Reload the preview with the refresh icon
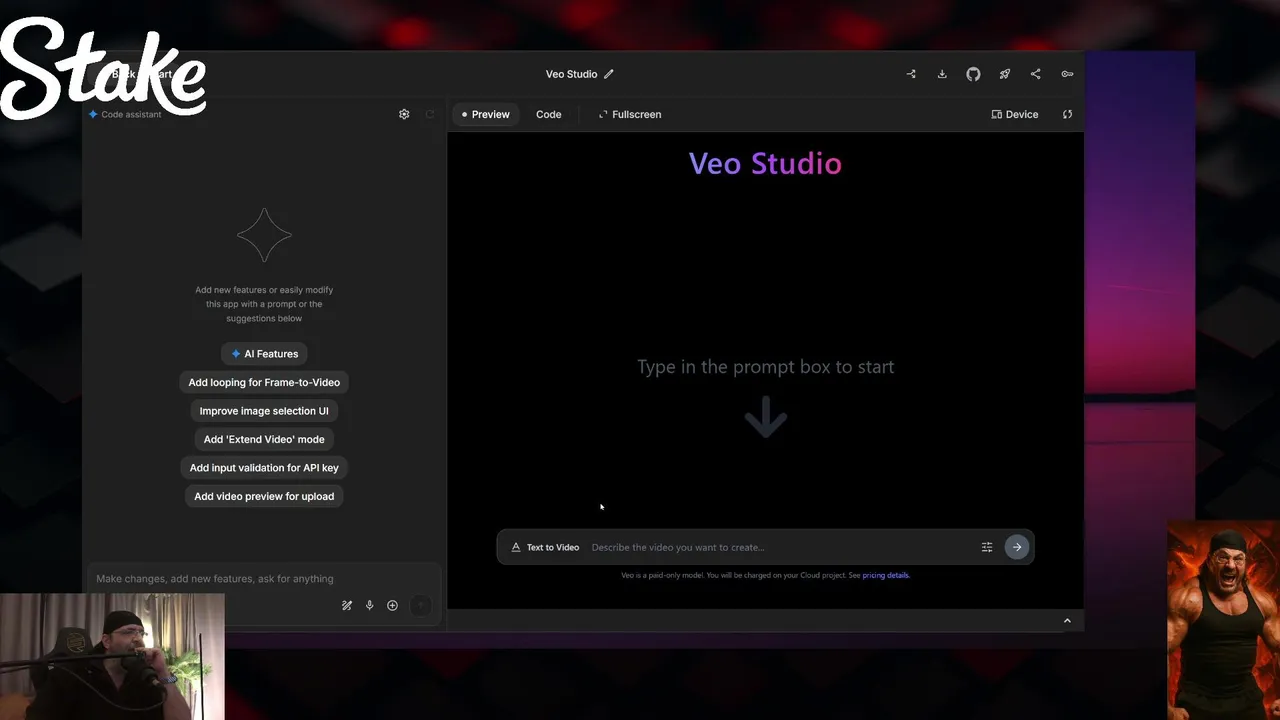 coord(1067,114)
